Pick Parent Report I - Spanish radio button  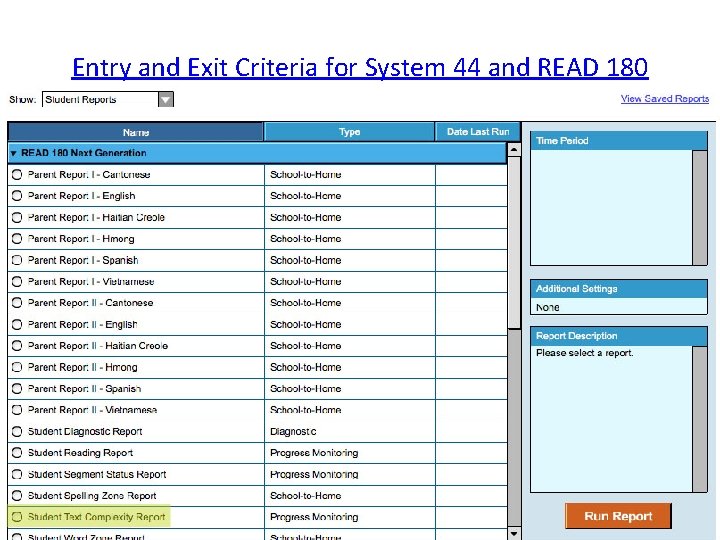tap(17, 260)
